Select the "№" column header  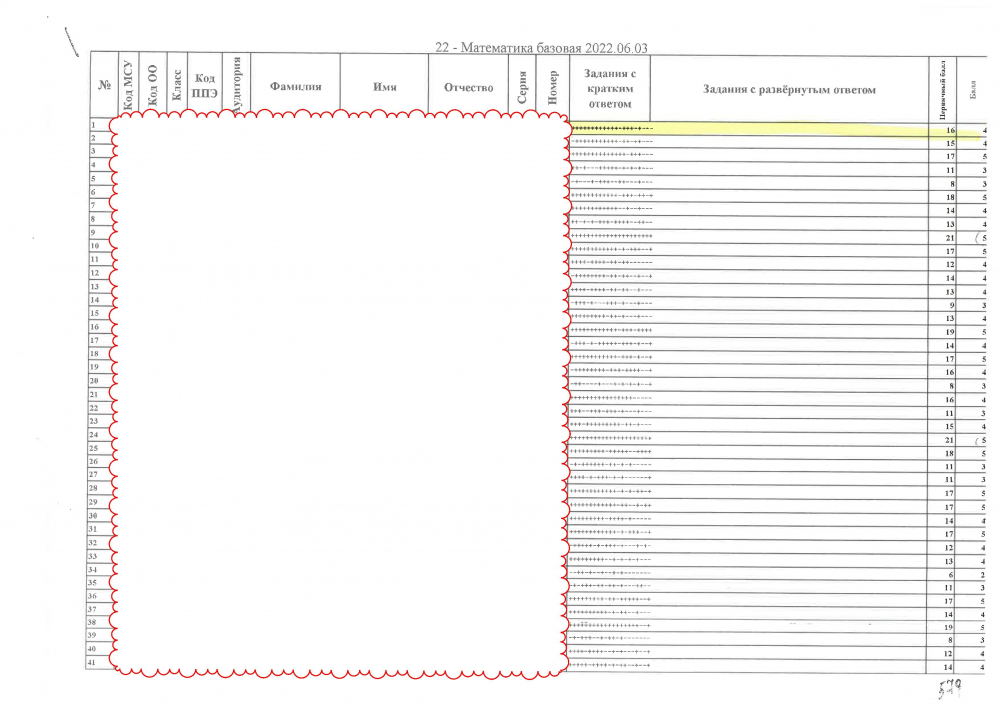tap(105, 85)
